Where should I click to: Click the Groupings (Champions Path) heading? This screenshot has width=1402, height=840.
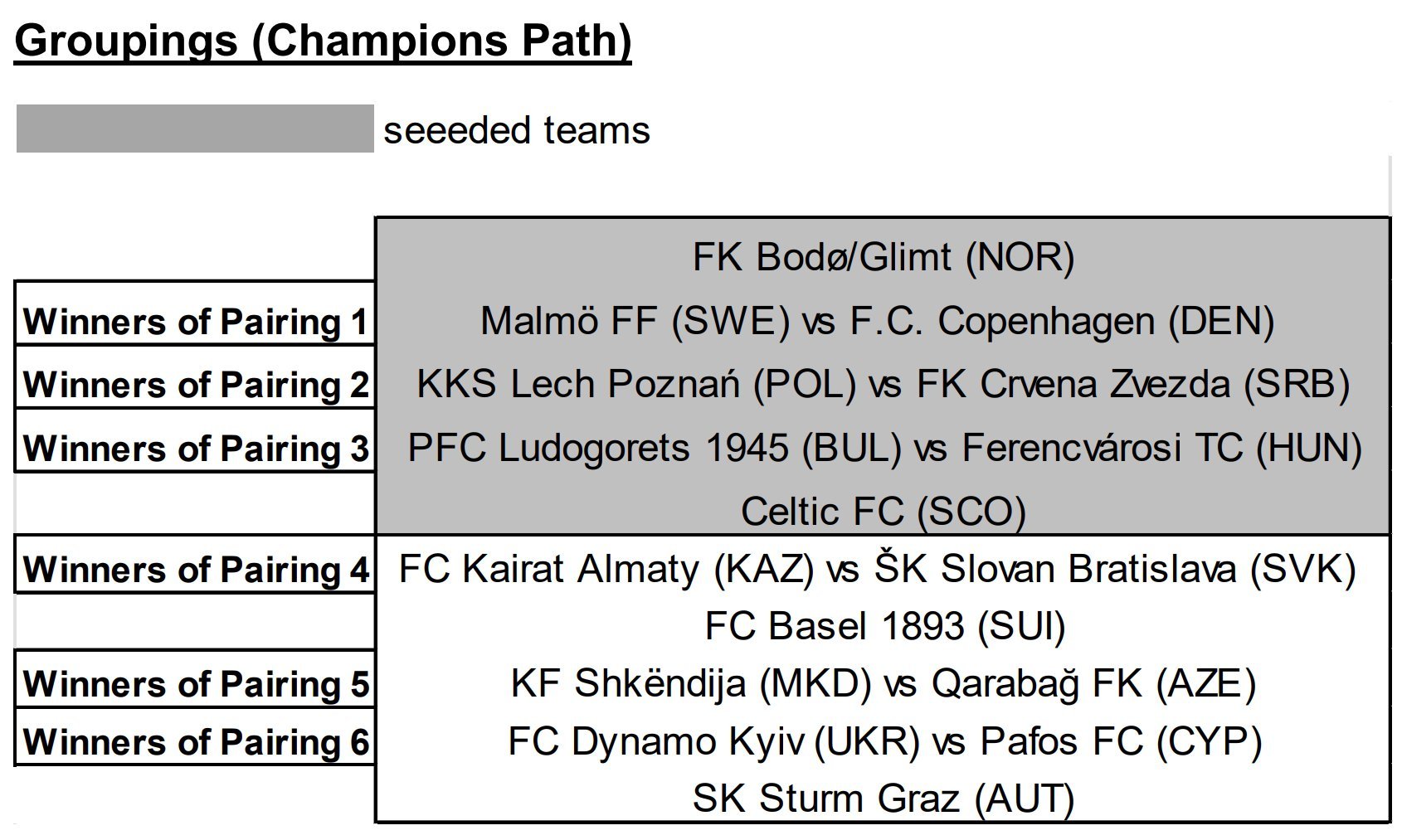(323, 41)
